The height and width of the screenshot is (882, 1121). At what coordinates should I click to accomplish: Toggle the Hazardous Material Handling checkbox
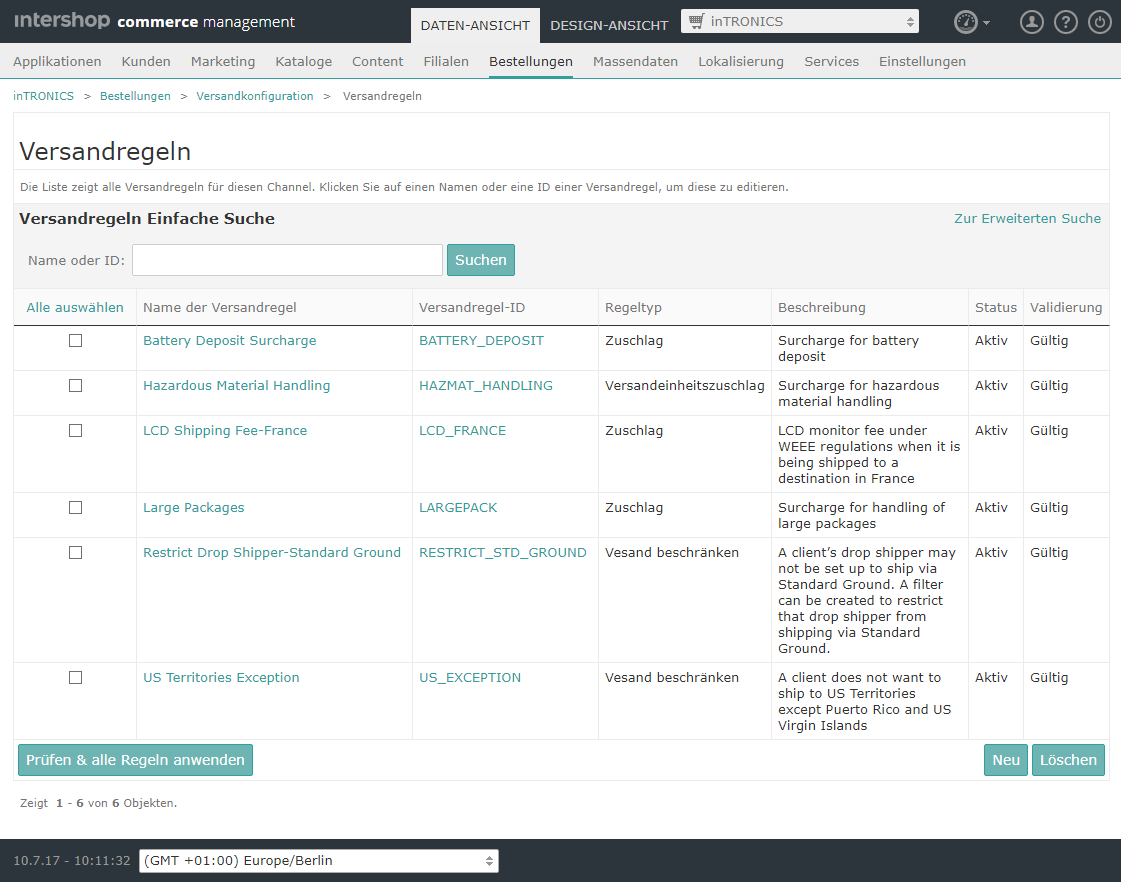(x=75, y=386)
